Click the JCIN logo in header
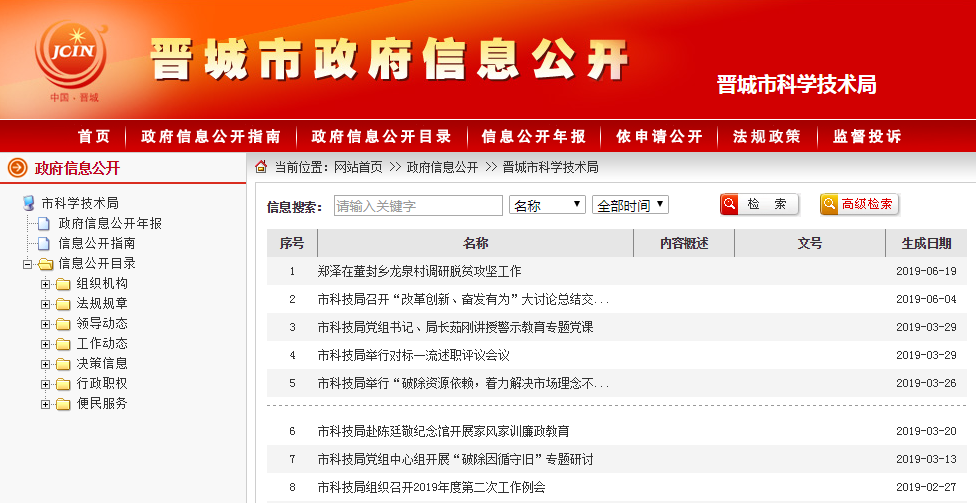Image resolution: width=976 pixels, height=503 pixels. (69, 56)
